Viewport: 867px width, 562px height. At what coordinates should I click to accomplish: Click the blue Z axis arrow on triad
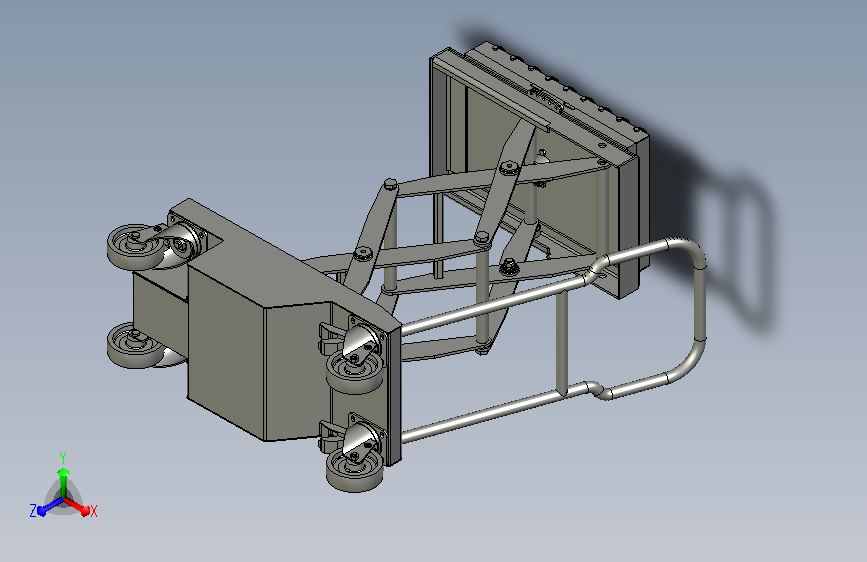click(50, 506)
